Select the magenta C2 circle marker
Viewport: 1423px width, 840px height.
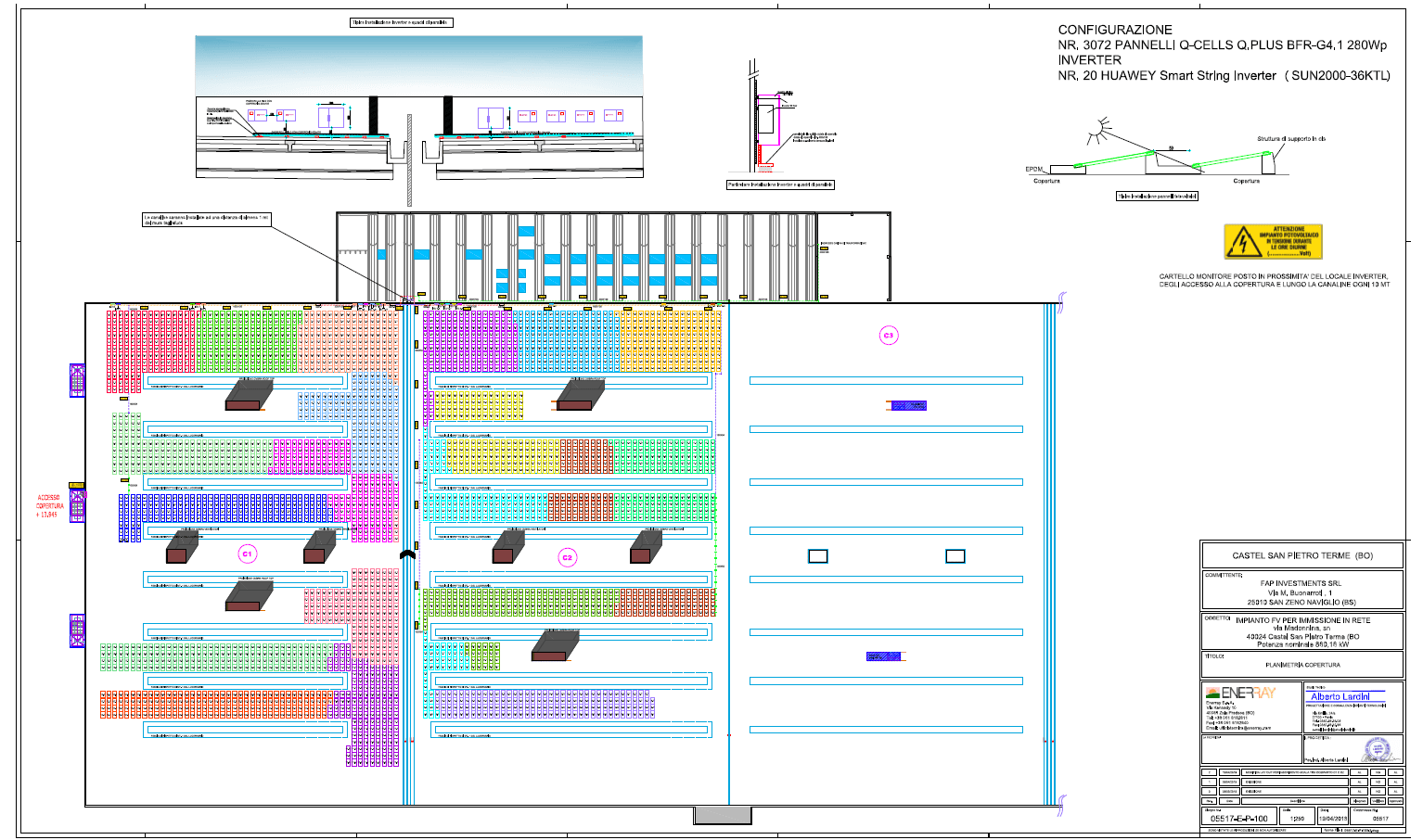(567, 557)
